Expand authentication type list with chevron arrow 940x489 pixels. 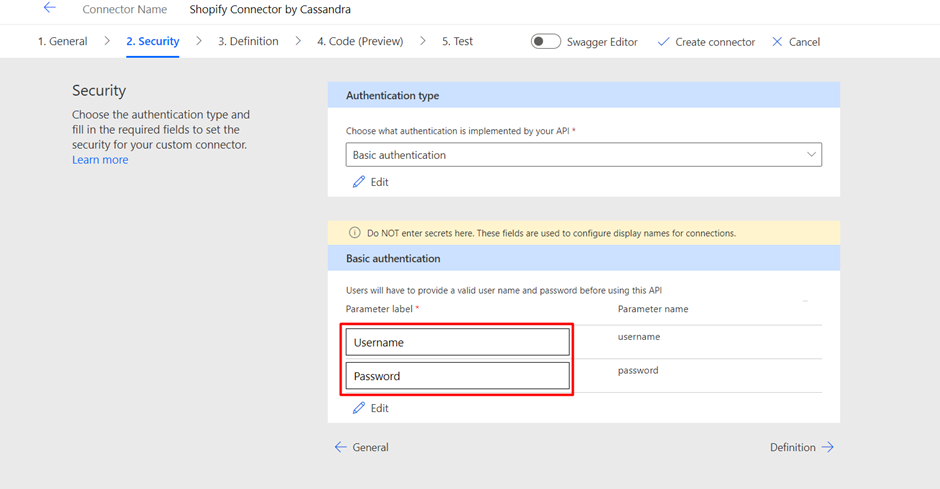811,155
